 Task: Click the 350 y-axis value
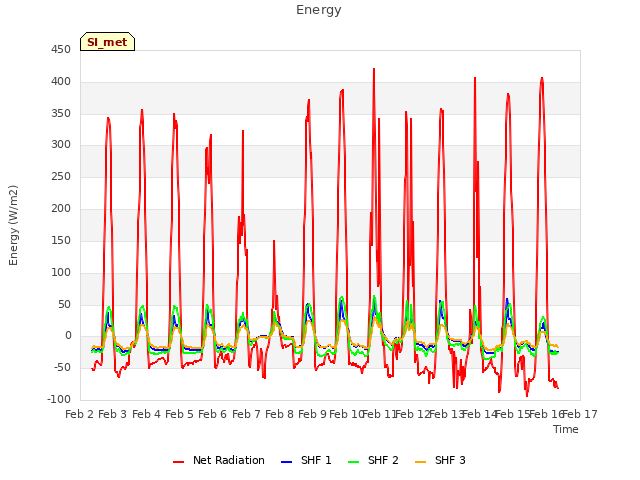pyautogui.click(x=61, y=113)
